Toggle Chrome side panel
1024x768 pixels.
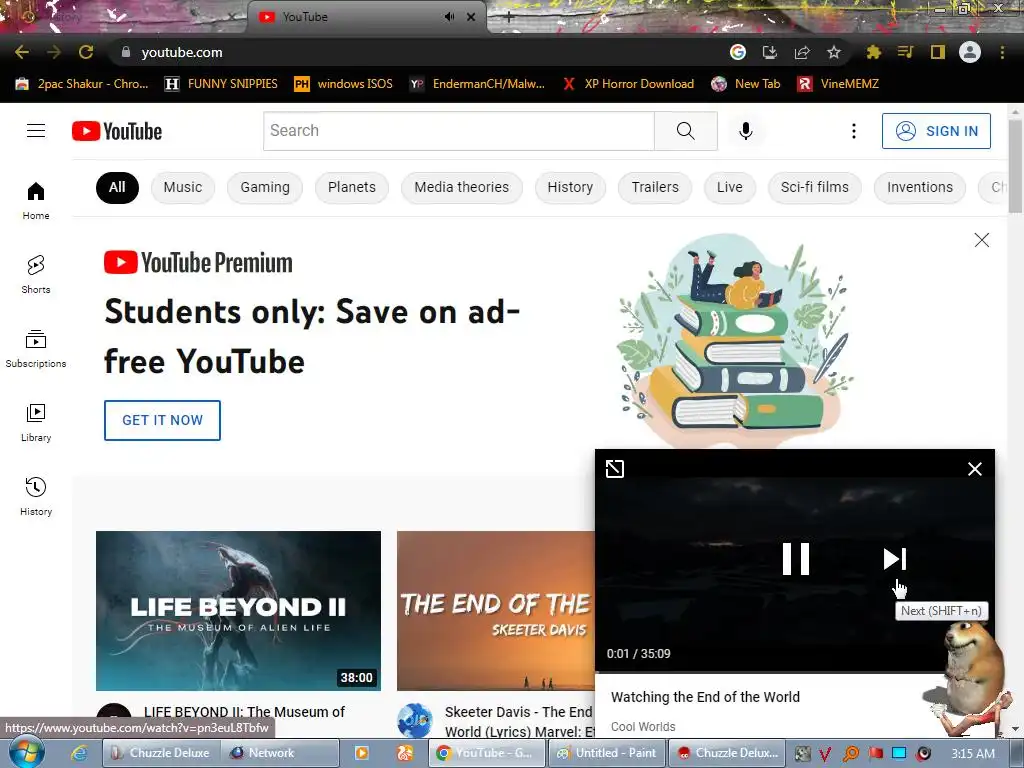[x=938, y=52]
